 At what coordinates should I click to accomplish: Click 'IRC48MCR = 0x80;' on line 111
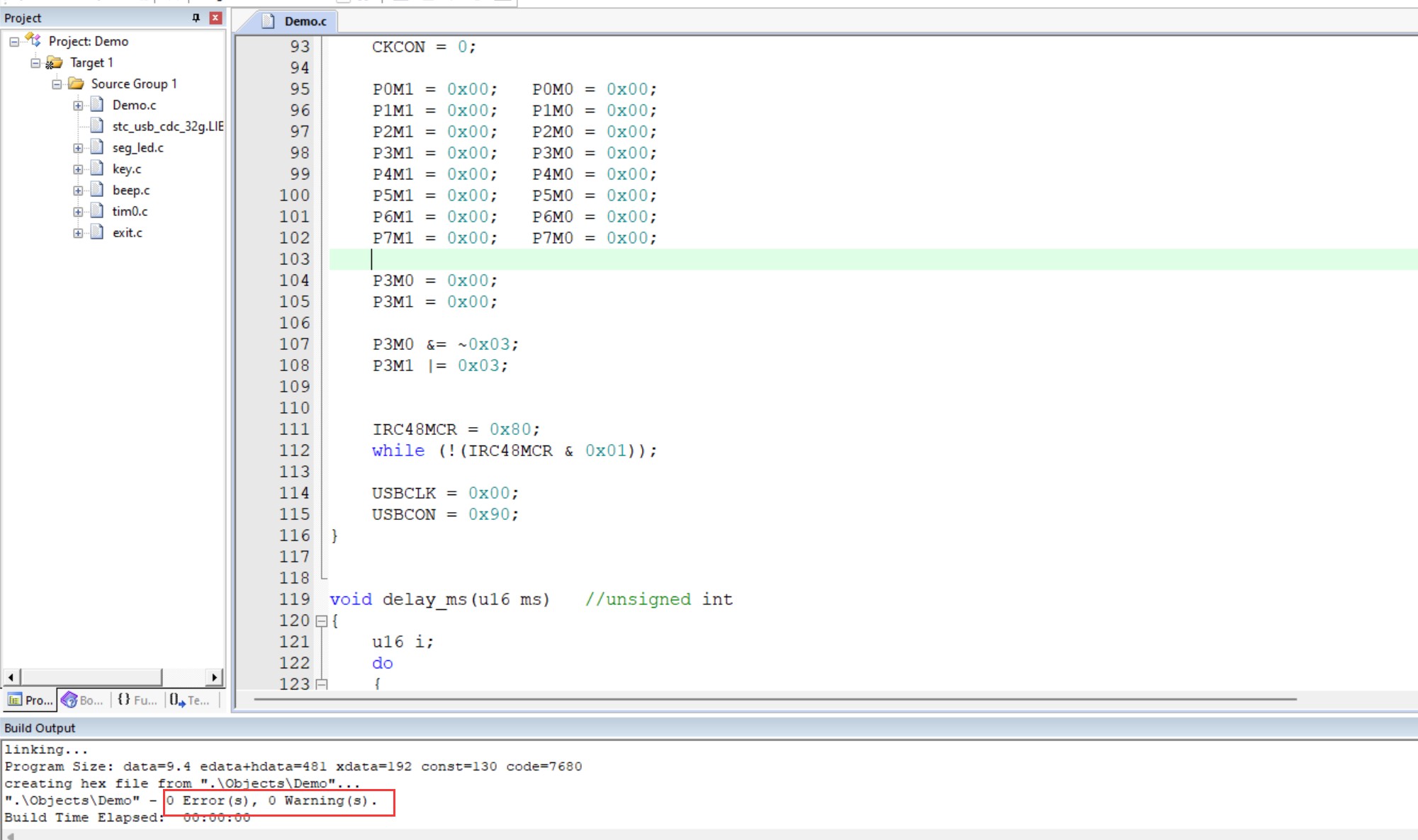click(x=456, y=429)
